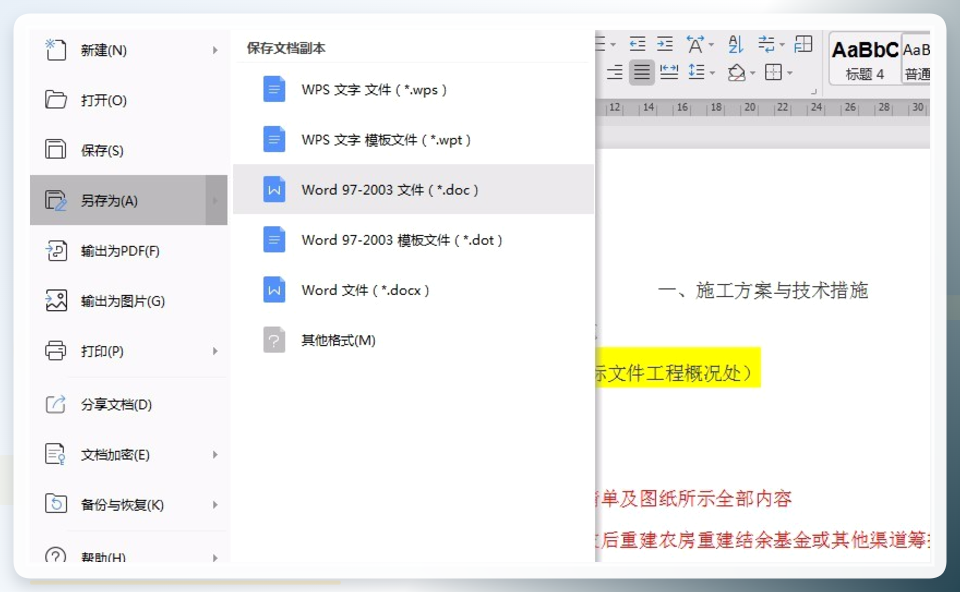This screenshot has width=960, height=592.
Task: Open 文档加密(E) menu item
Action: (129, 455)
